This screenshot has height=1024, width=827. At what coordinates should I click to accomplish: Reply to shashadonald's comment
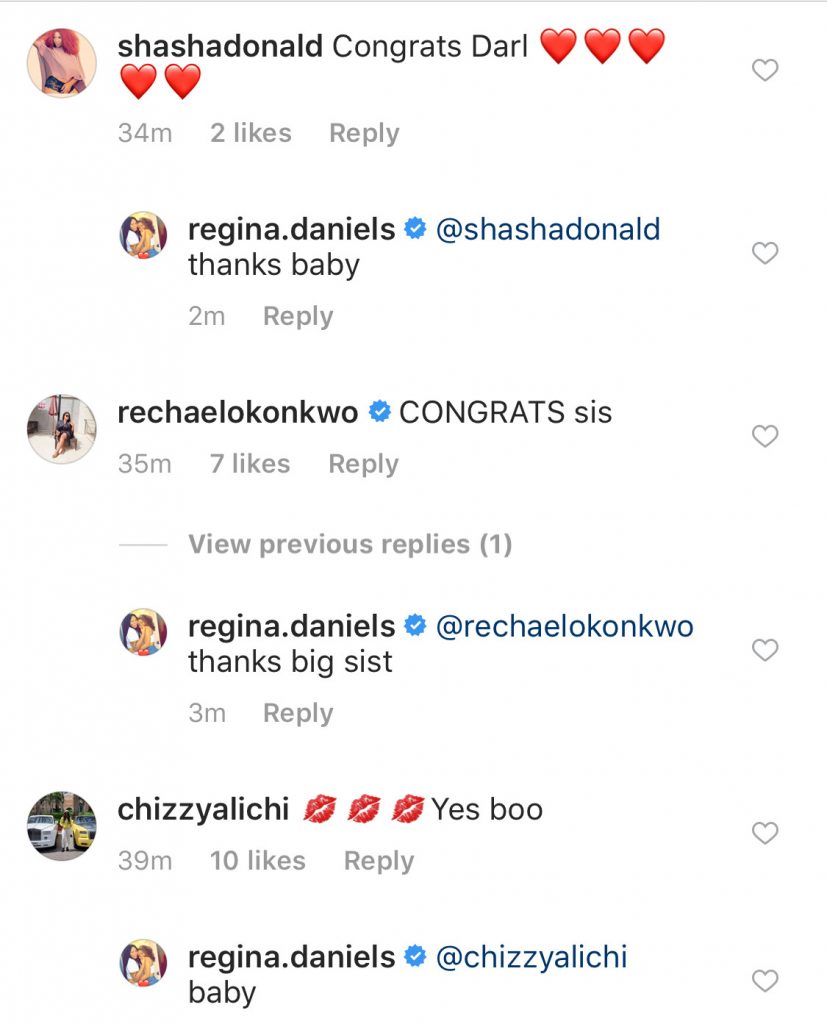364,133
